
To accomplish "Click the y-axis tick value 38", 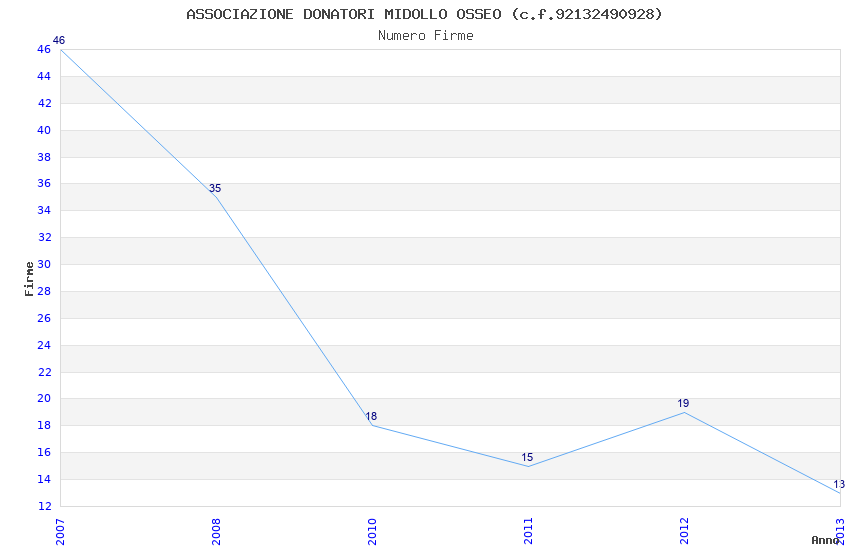I will pyautogui.click(x=44, y=157).
